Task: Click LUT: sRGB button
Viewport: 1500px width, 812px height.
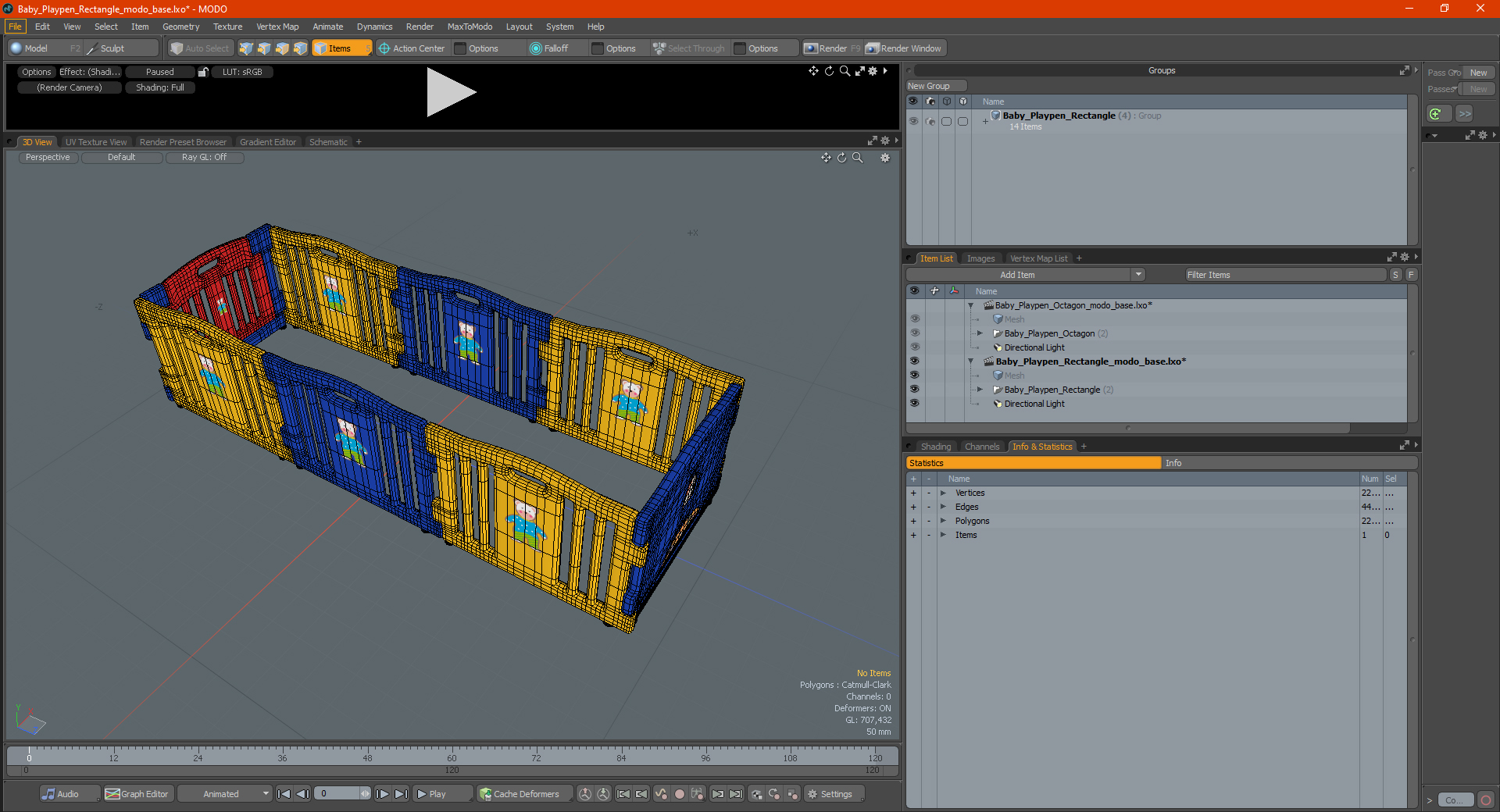Action: point(242,72)
